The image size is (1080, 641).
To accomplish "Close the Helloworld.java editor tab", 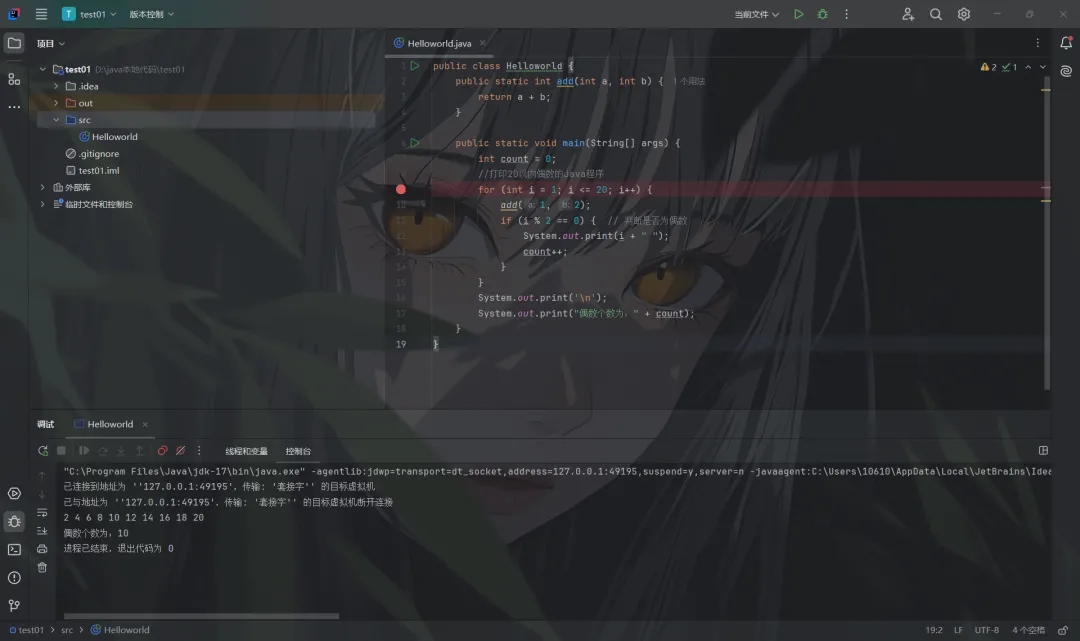I will point(482,43).
